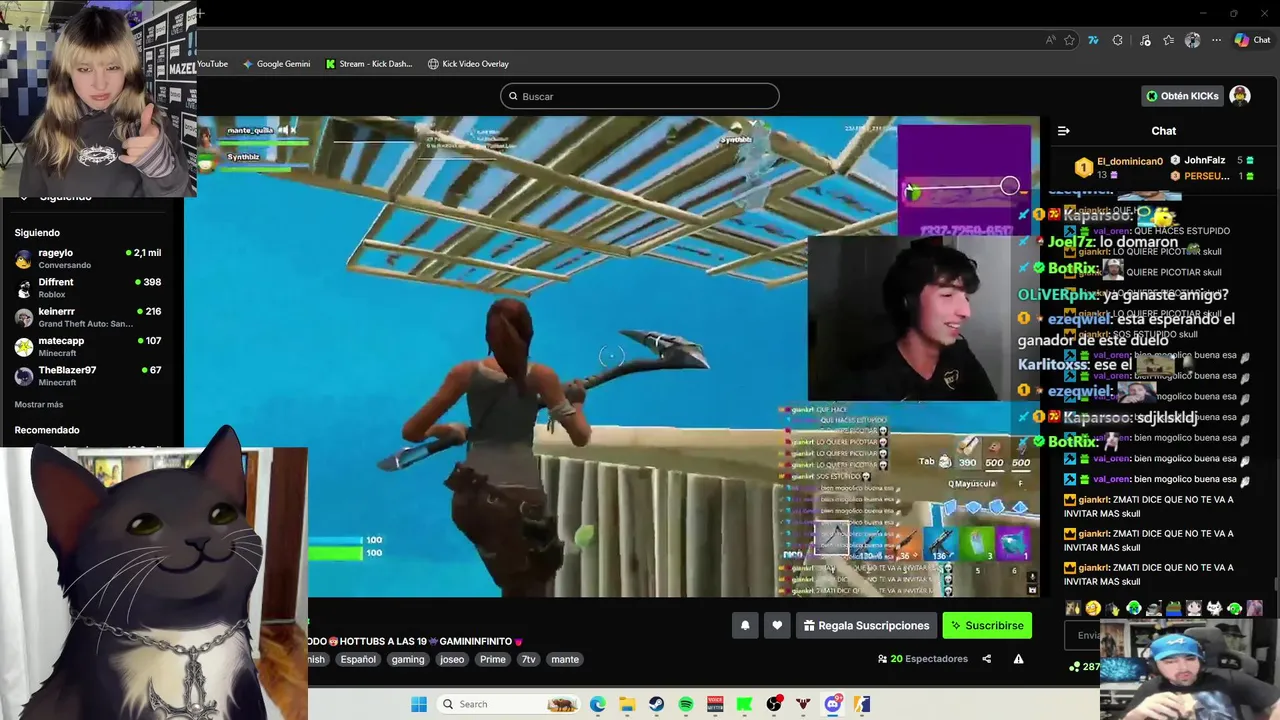Open Stream - Kick Dashboard bookmark

click(369, 64)
